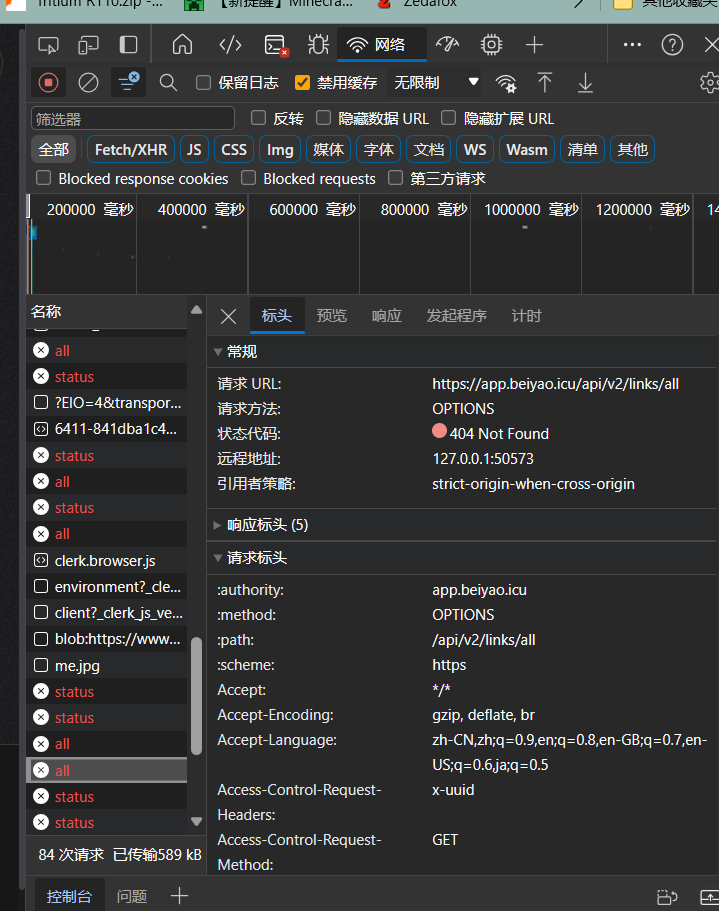
Task: Sort by the 名称 column header
Action: coord(107,311)
